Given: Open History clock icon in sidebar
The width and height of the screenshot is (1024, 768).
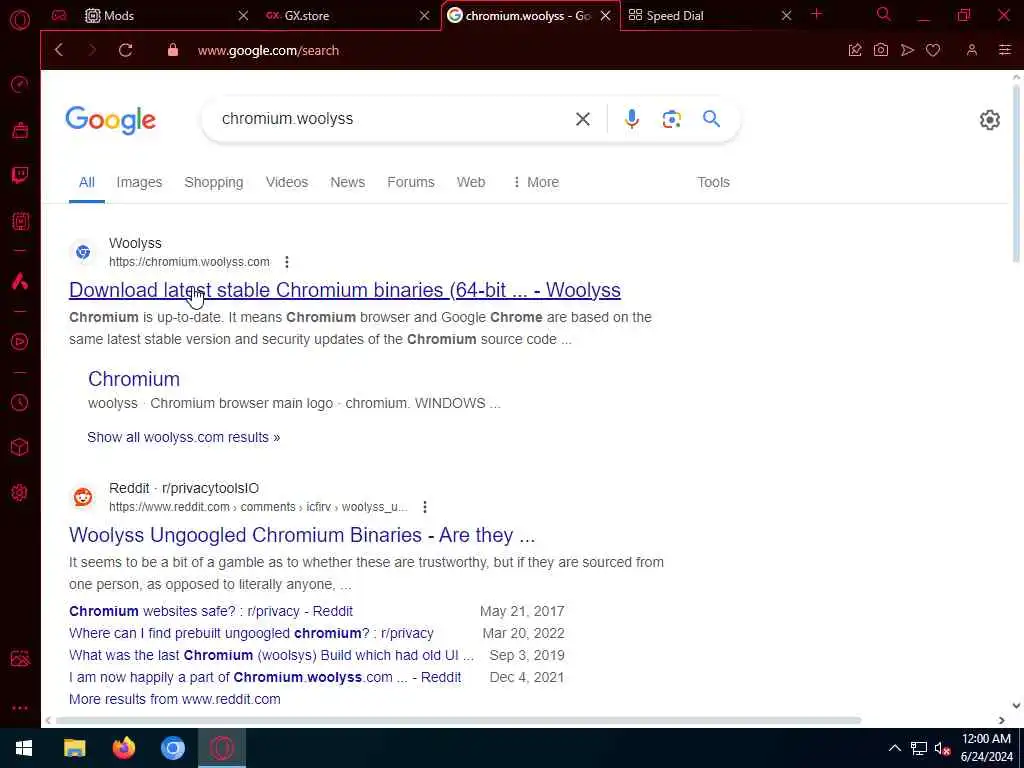Looking at the screenshot, I should pyautogui.click(x=20, y=402).
